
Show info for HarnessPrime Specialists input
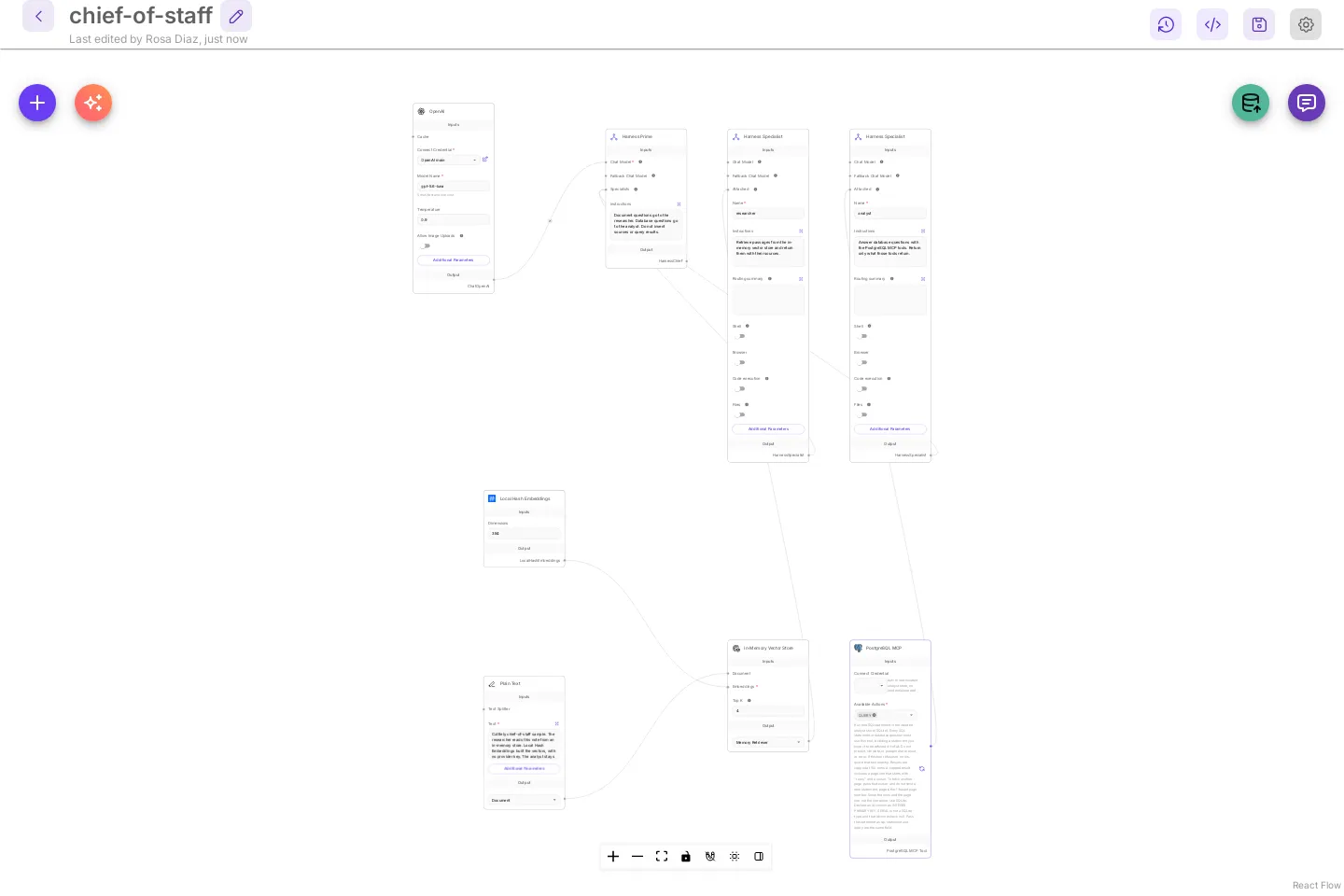636,189
